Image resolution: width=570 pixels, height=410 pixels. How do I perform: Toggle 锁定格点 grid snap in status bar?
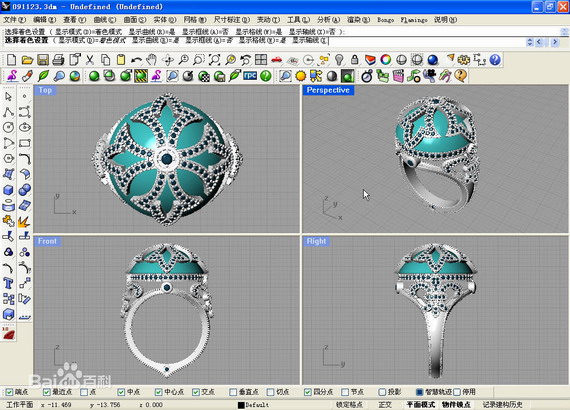pos(349,405)
